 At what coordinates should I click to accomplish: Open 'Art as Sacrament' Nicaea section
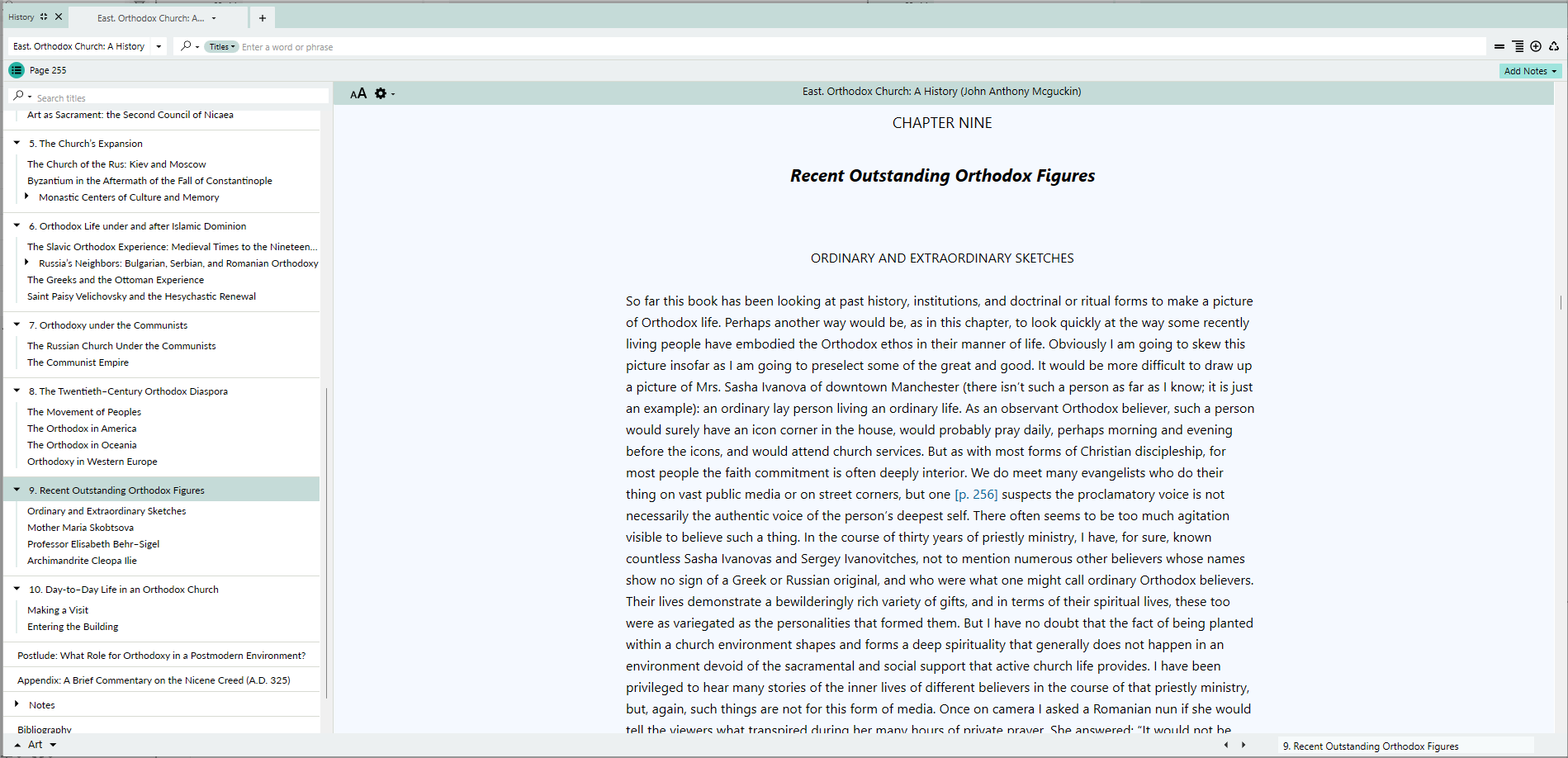(x=130, y=115)
